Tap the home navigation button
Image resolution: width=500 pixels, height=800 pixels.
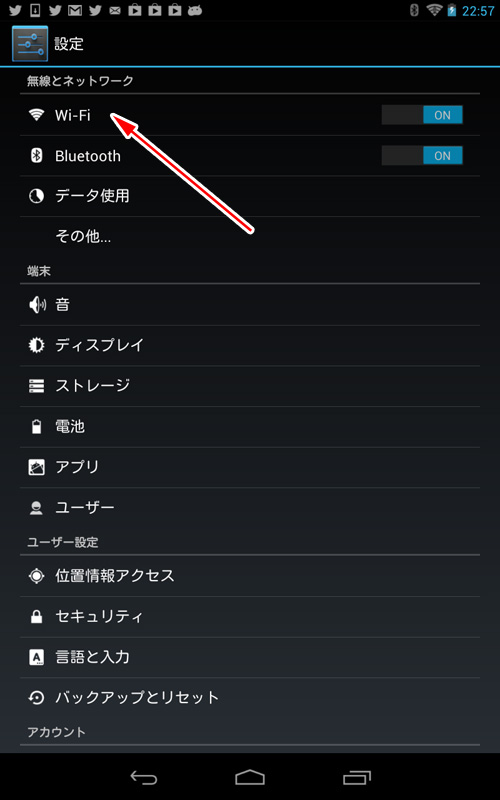[x=250, y=778]
